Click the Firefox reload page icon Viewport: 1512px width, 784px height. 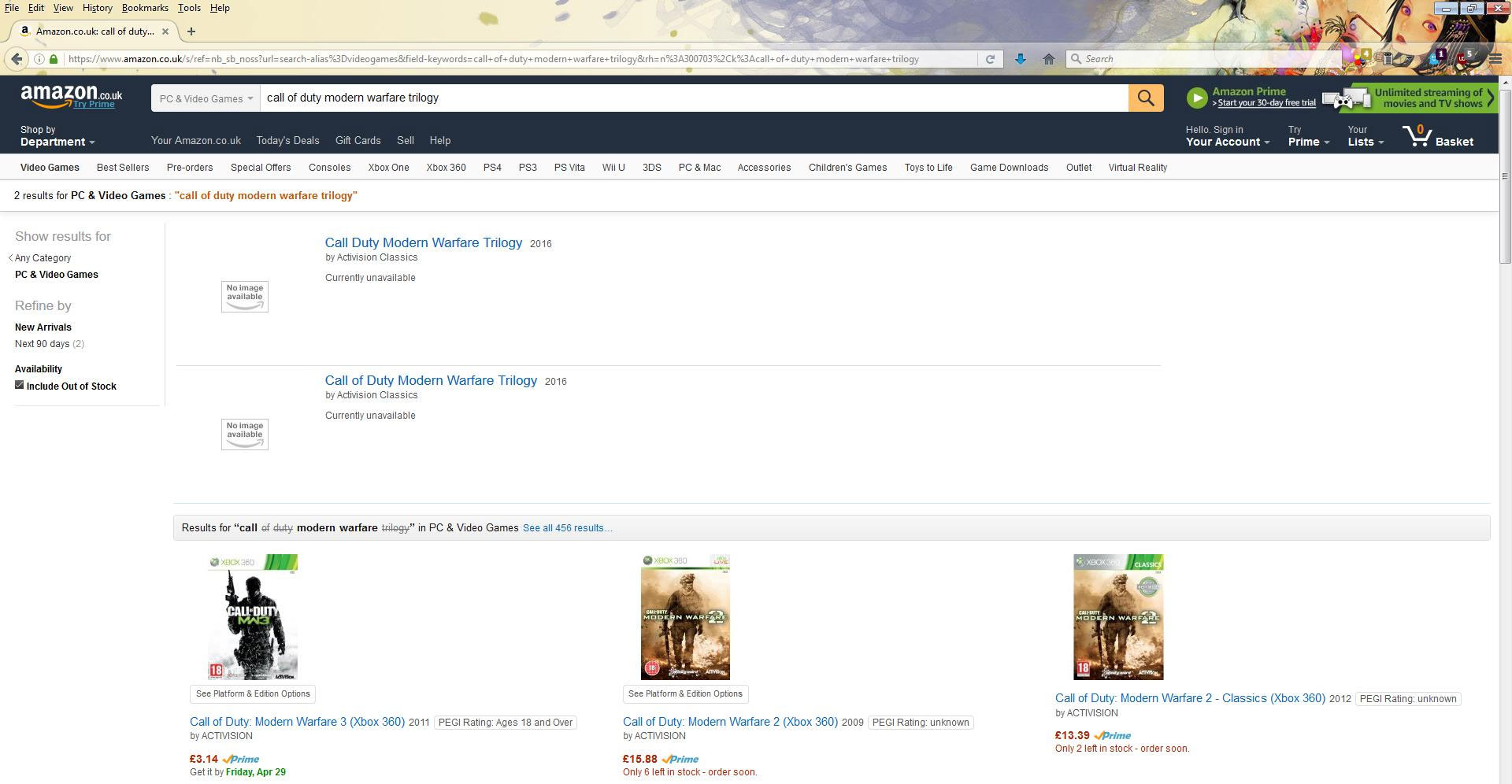point(990,59)
